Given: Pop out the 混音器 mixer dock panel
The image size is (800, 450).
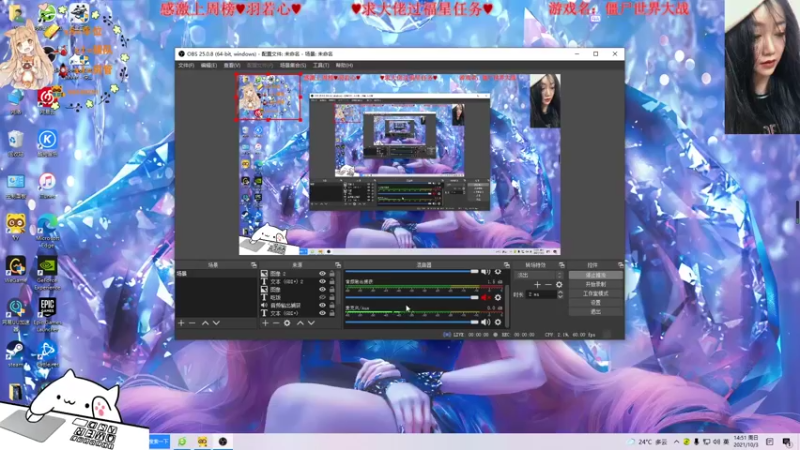Looking at the screenshot, I should pos(507,265).
